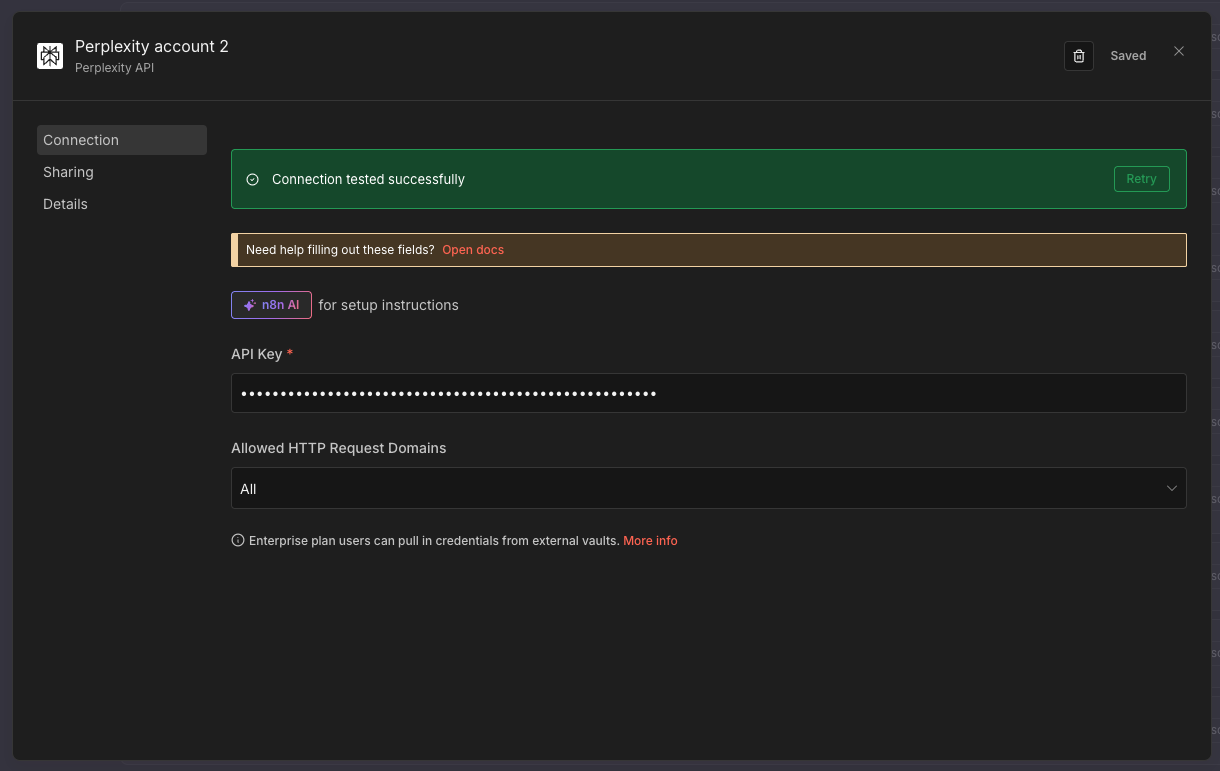Image resolution: width=1220 pixels, height=771 pixels.
Task: Close the credential dialog with X
Action: click(x=1178, y=52)
